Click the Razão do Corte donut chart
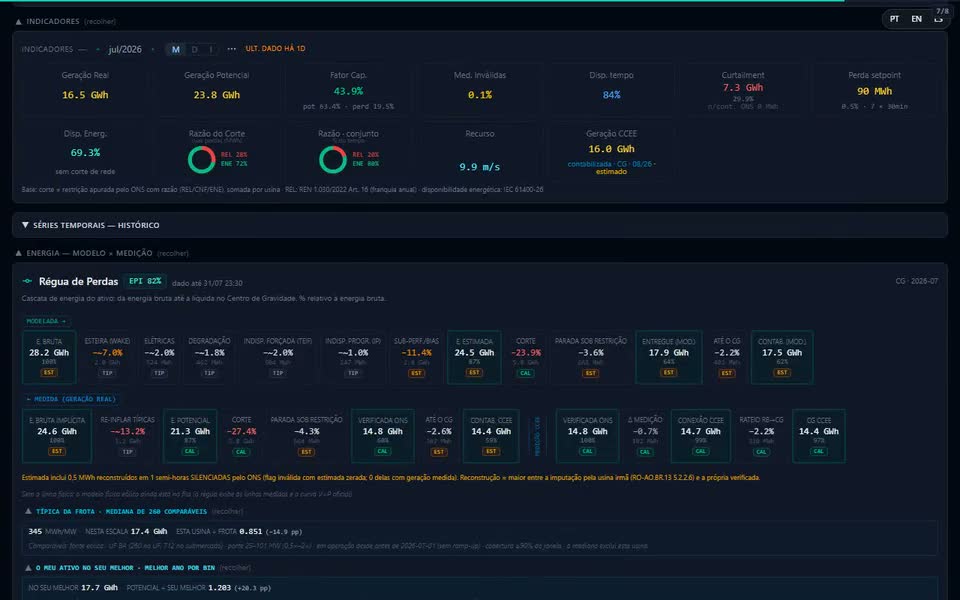 coord(201,159)
